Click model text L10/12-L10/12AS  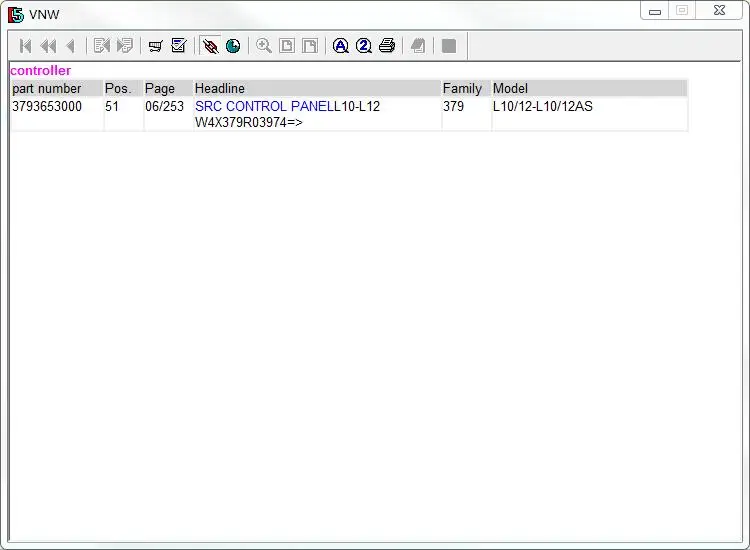coord(542,106)
